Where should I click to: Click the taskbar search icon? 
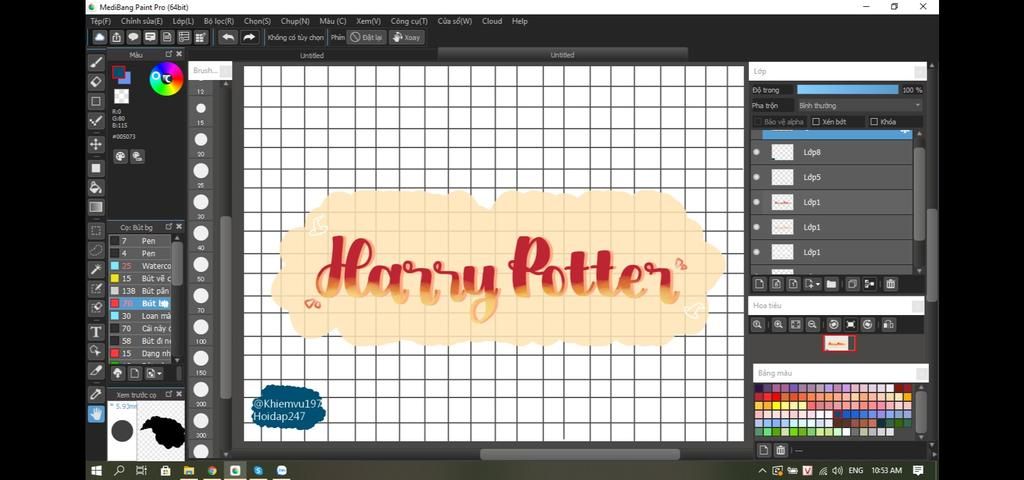(119, 470)
